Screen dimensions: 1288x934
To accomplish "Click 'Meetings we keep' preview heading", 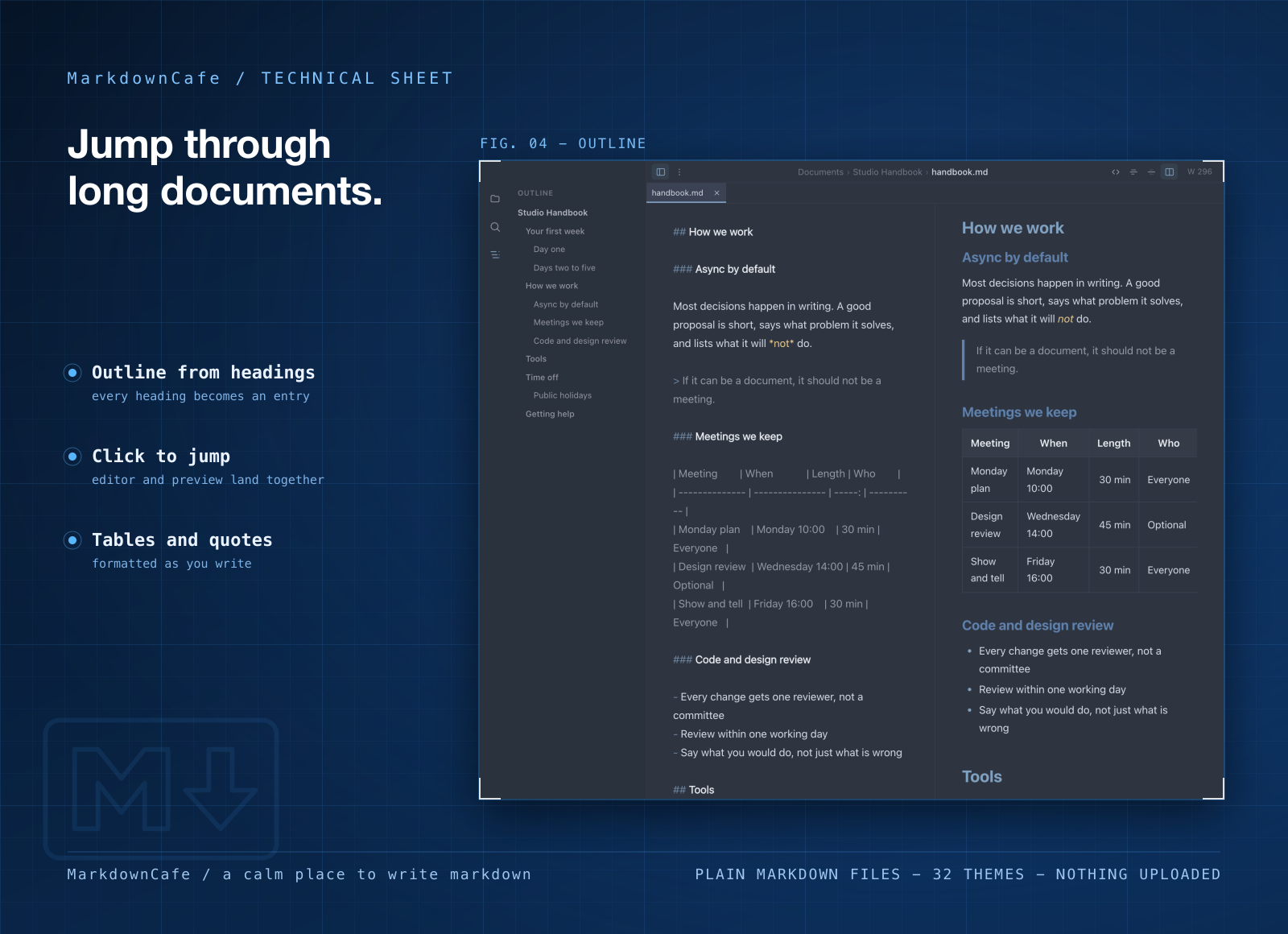I will tap(1019, 412).
